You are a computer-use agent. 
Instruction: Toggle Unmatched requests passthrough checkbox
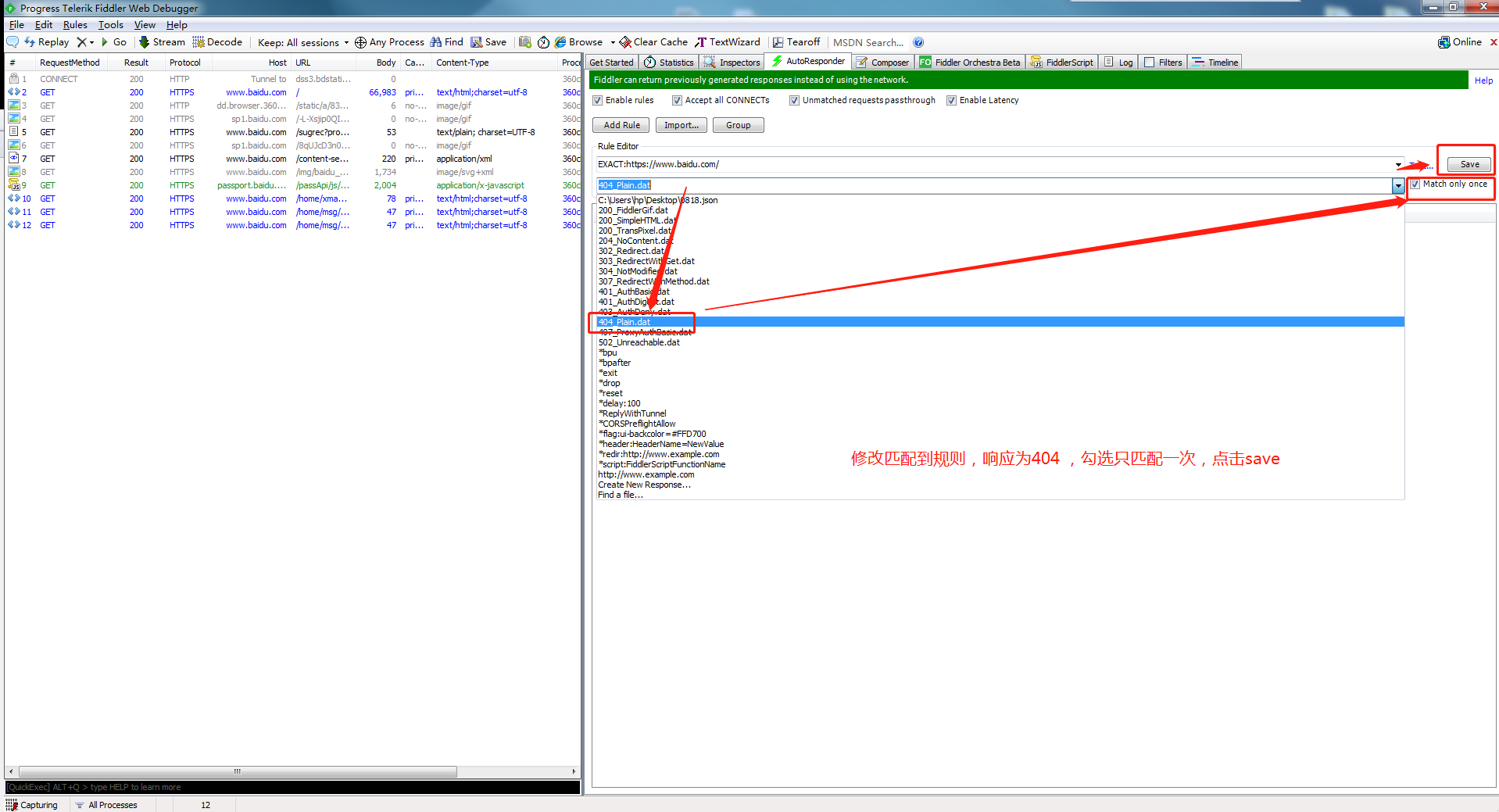pos(795,100)
